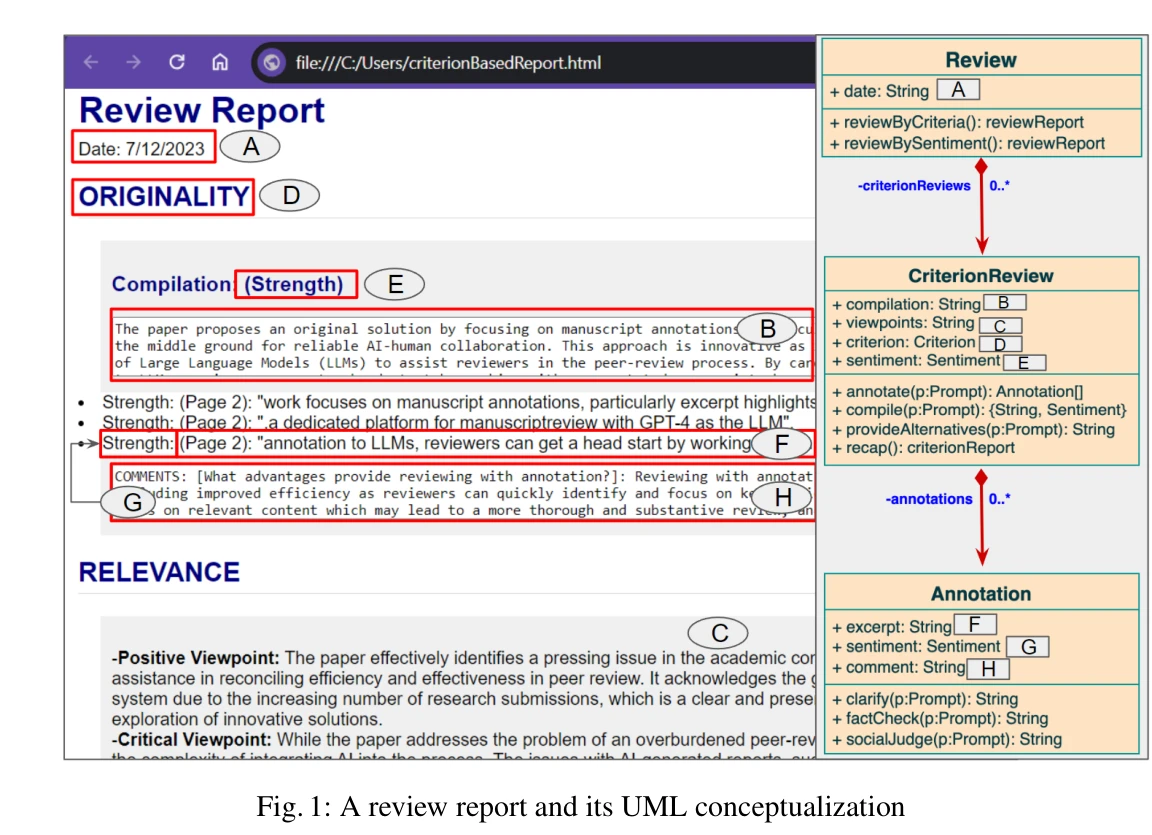
Task: Click the -Positive Viewpoint label
Action: 196,658
